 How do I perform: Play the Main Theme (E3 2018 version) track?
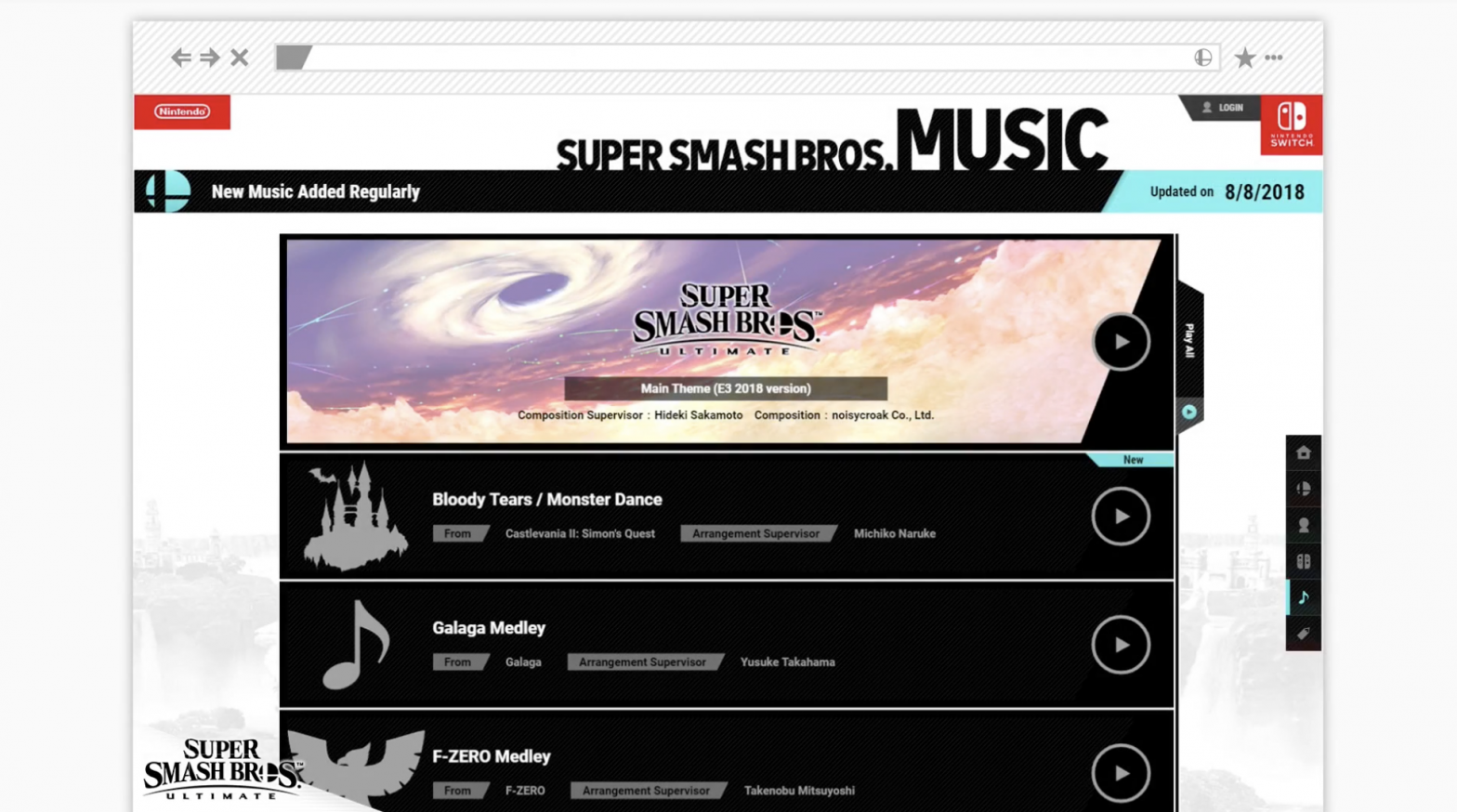(1121, 342)
